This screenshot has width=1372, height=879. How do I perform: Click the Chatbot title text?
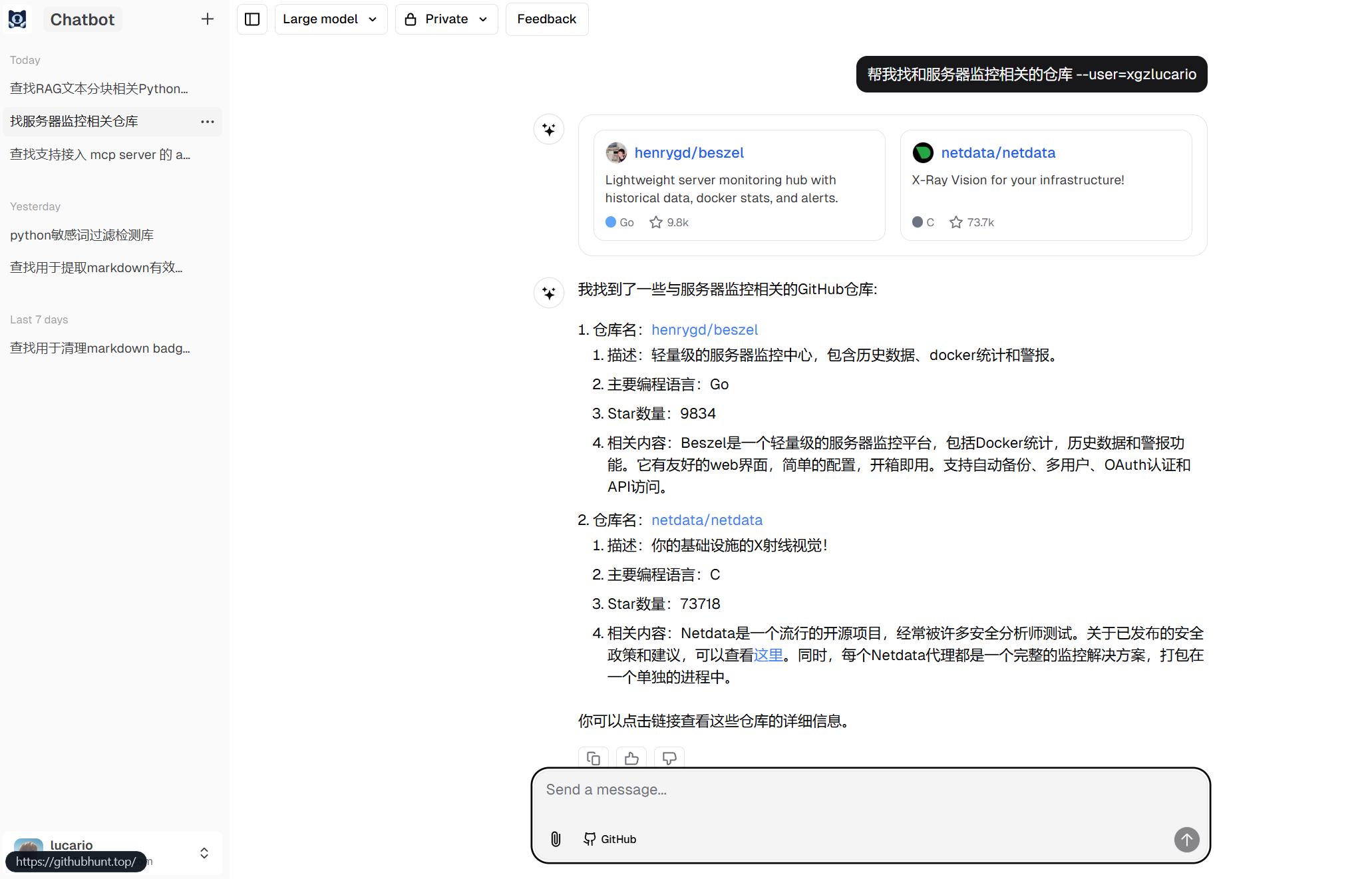(83, 19)
